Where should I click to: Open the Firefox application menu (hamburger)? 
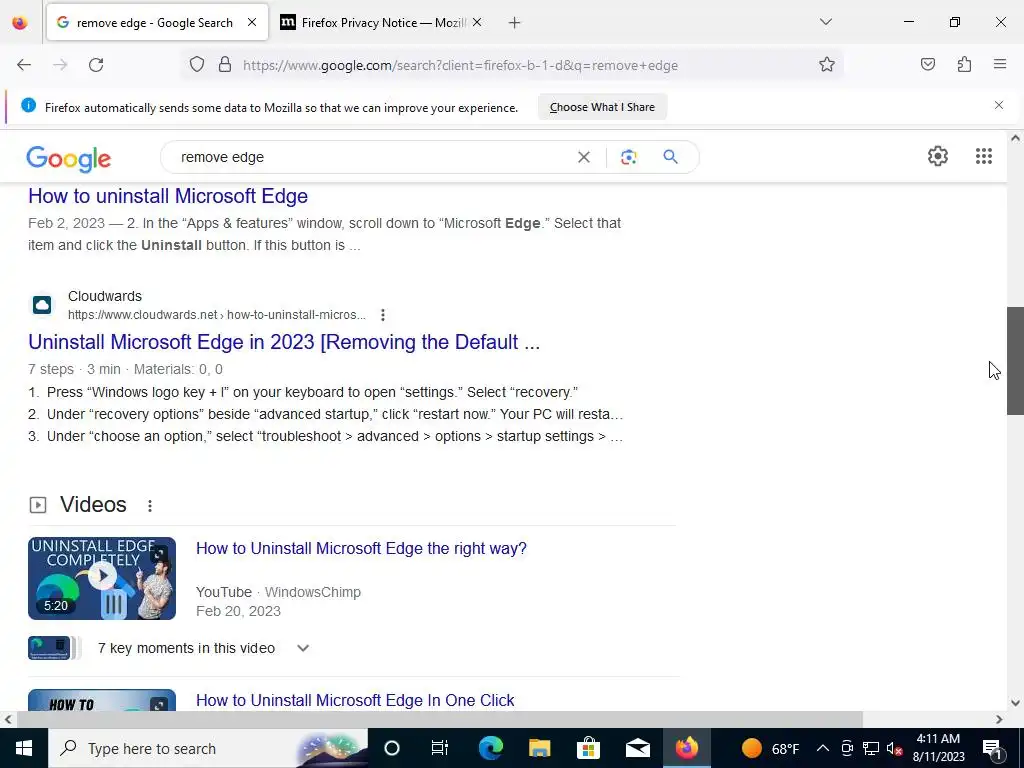pyautogui.click(x=1000, y=65)
